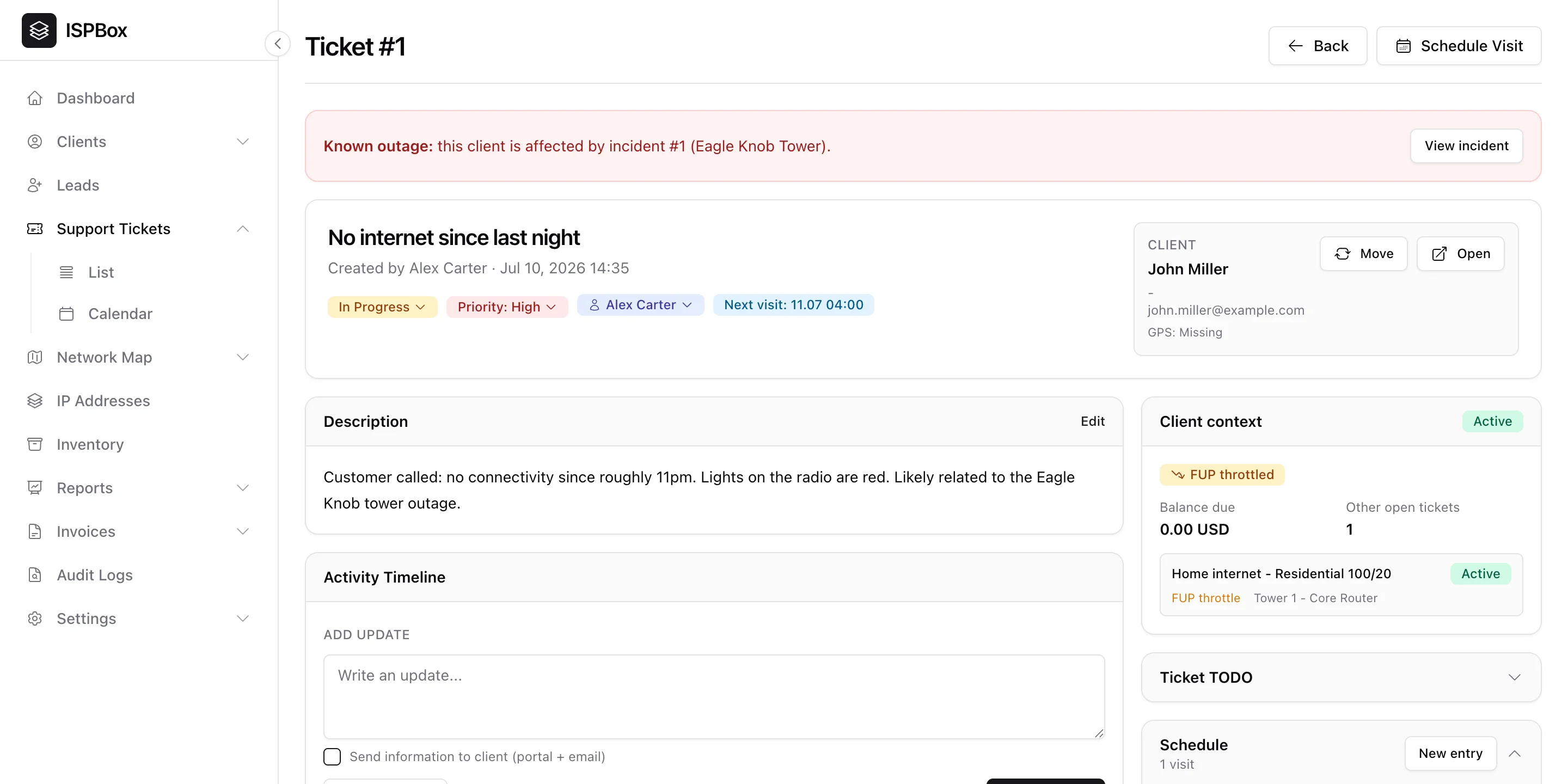Go to Leads in the sidebar
This screenshot has width=1568, height=784.
tap(77, 185)
